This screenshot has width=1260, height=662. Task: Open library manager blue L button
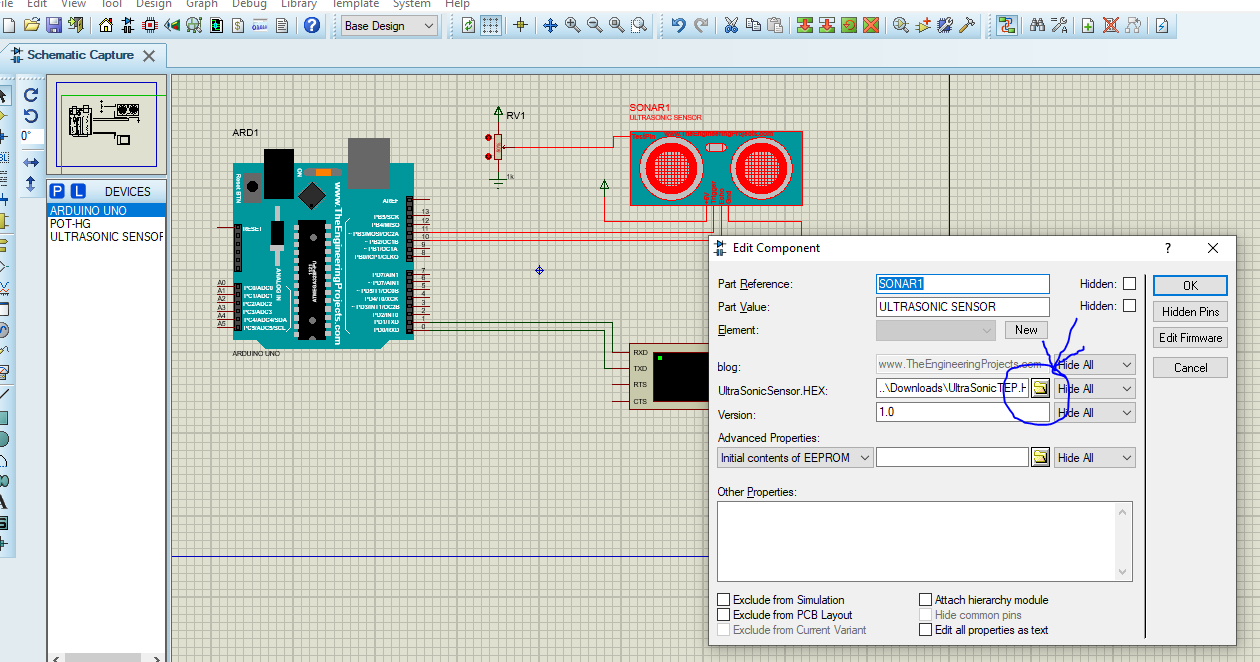click(x=79, y=191)
